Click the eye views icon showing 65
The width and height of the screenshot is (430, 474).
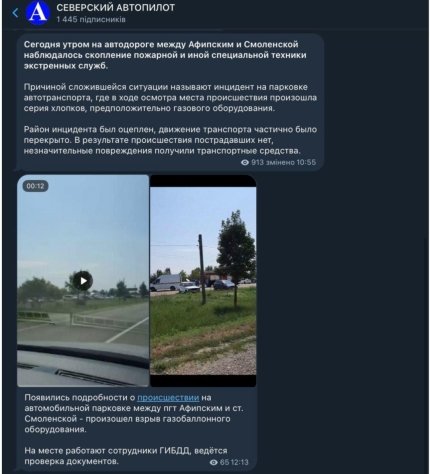[213, 462]
